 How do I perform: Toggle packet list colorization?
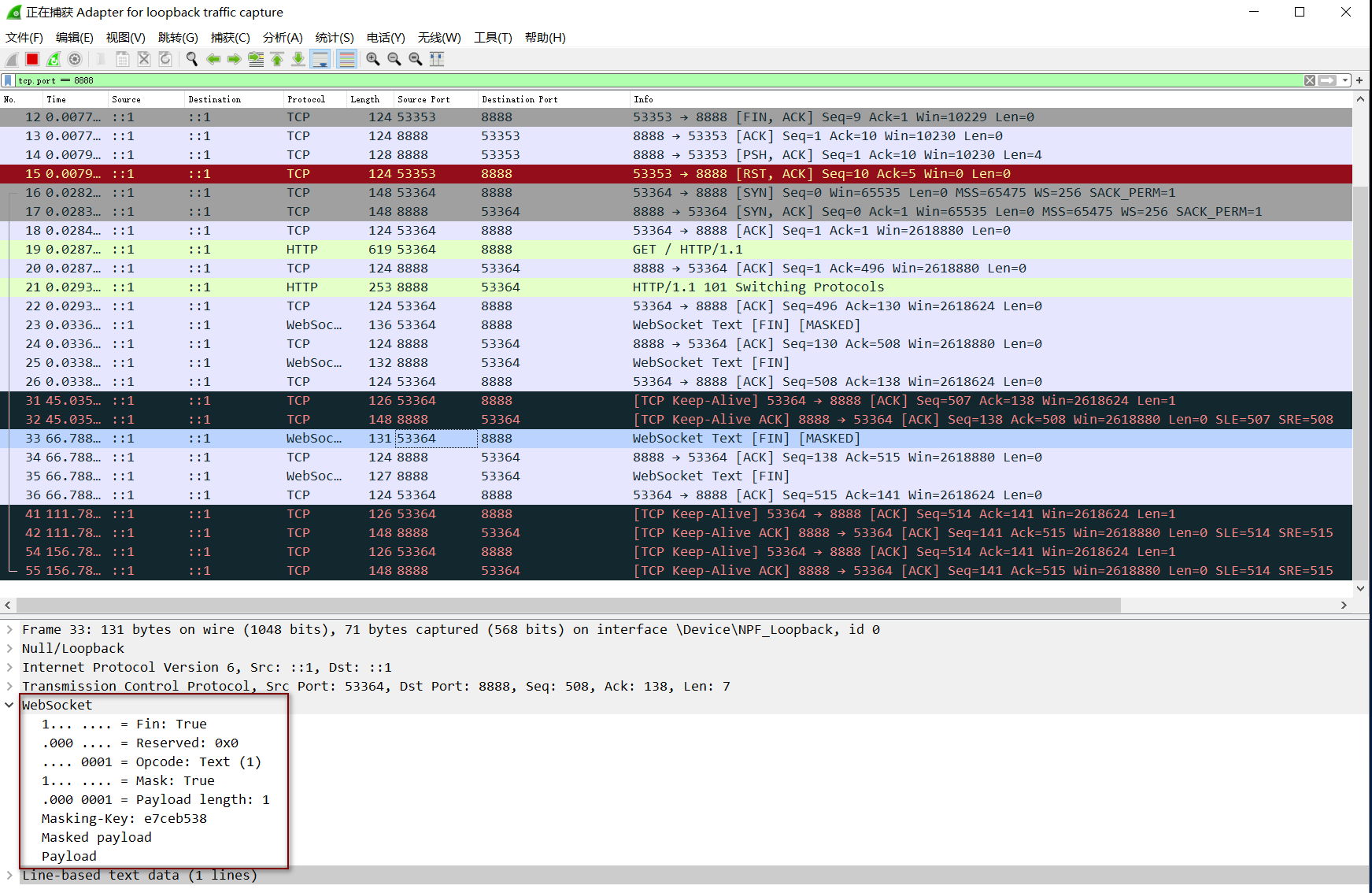click(346, 59)
